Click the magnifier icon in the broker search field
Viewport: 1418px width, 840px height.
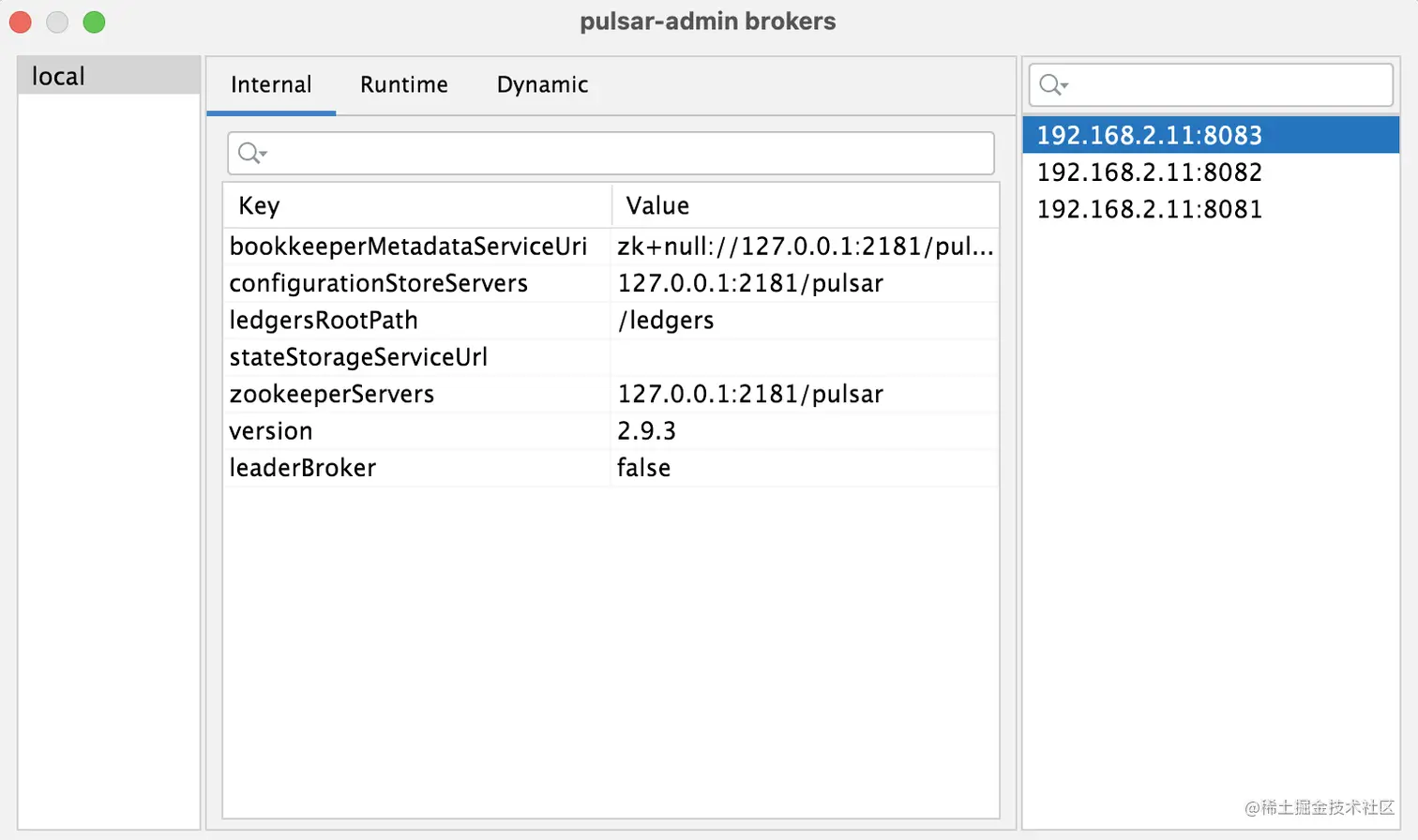click(x=1053, y=85)
